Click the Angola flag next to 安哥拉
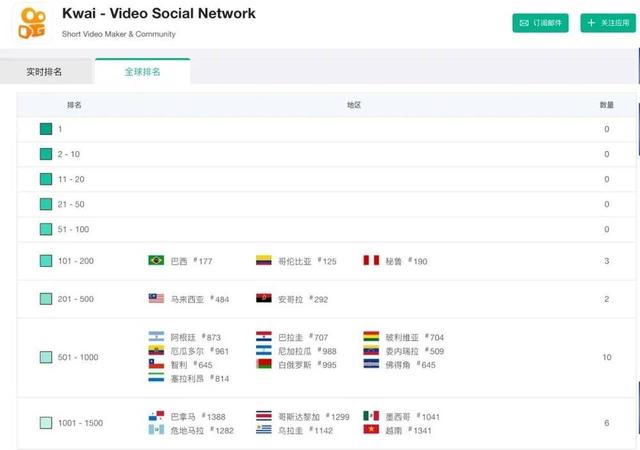Viewport: 640px width, 450px height. 264,299
